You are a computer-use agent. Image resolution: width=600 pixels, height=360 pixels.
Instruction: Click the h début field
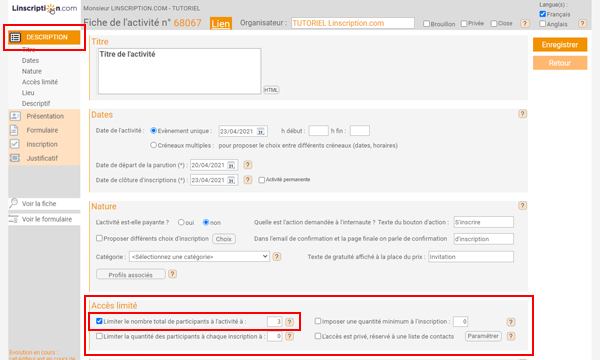click(318, 130)
